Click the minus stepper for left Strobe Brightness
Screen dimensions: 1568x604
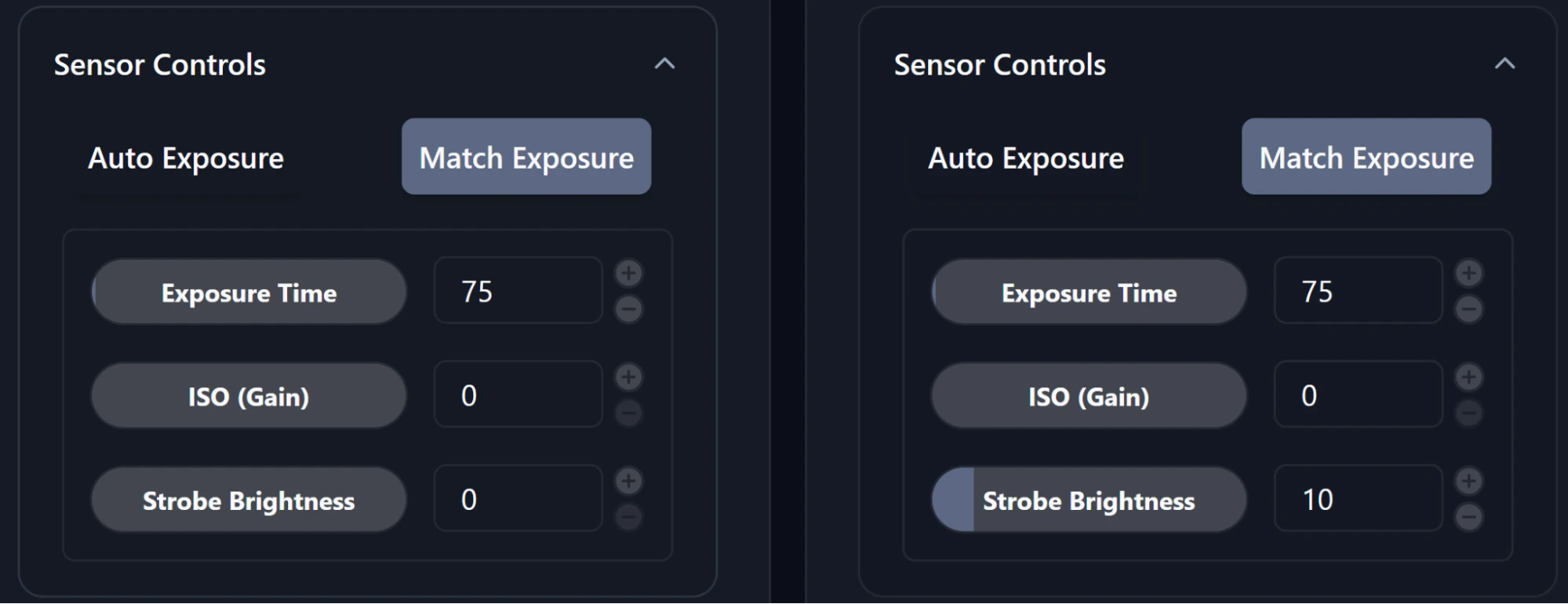coord(628,516)
